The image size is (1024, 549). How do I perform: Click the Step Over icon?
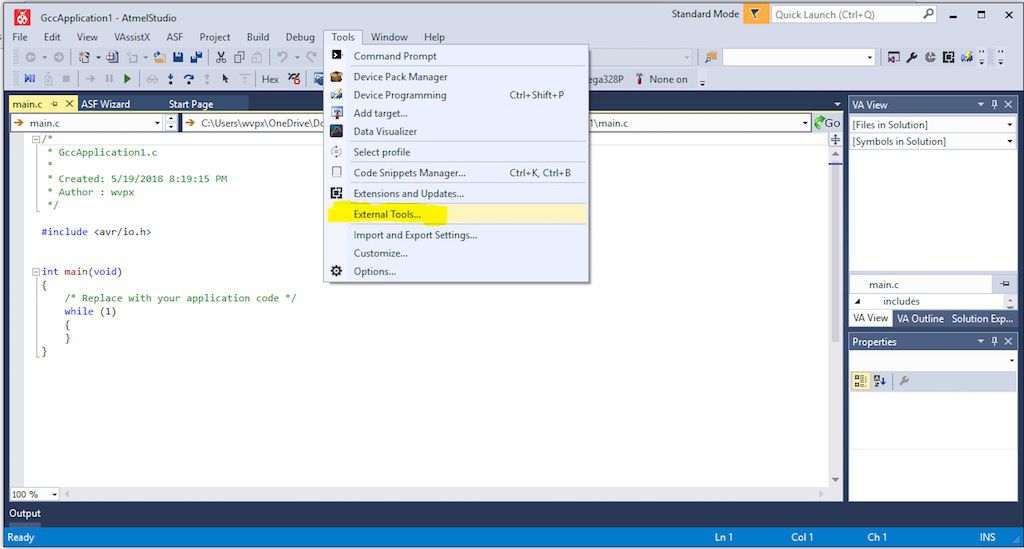click(189, 79)
